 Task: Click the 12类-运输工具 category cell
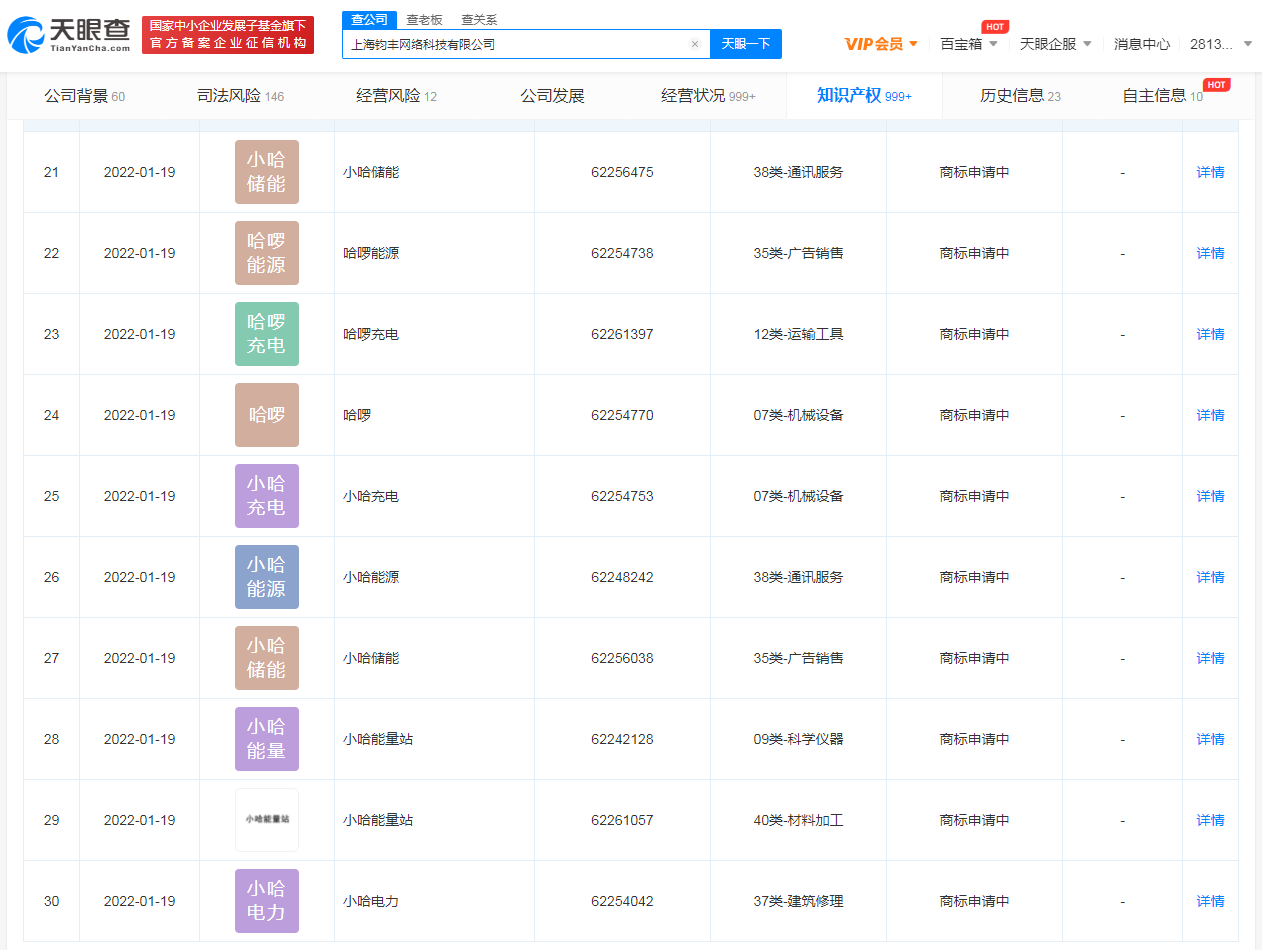(x=798, y=334)
